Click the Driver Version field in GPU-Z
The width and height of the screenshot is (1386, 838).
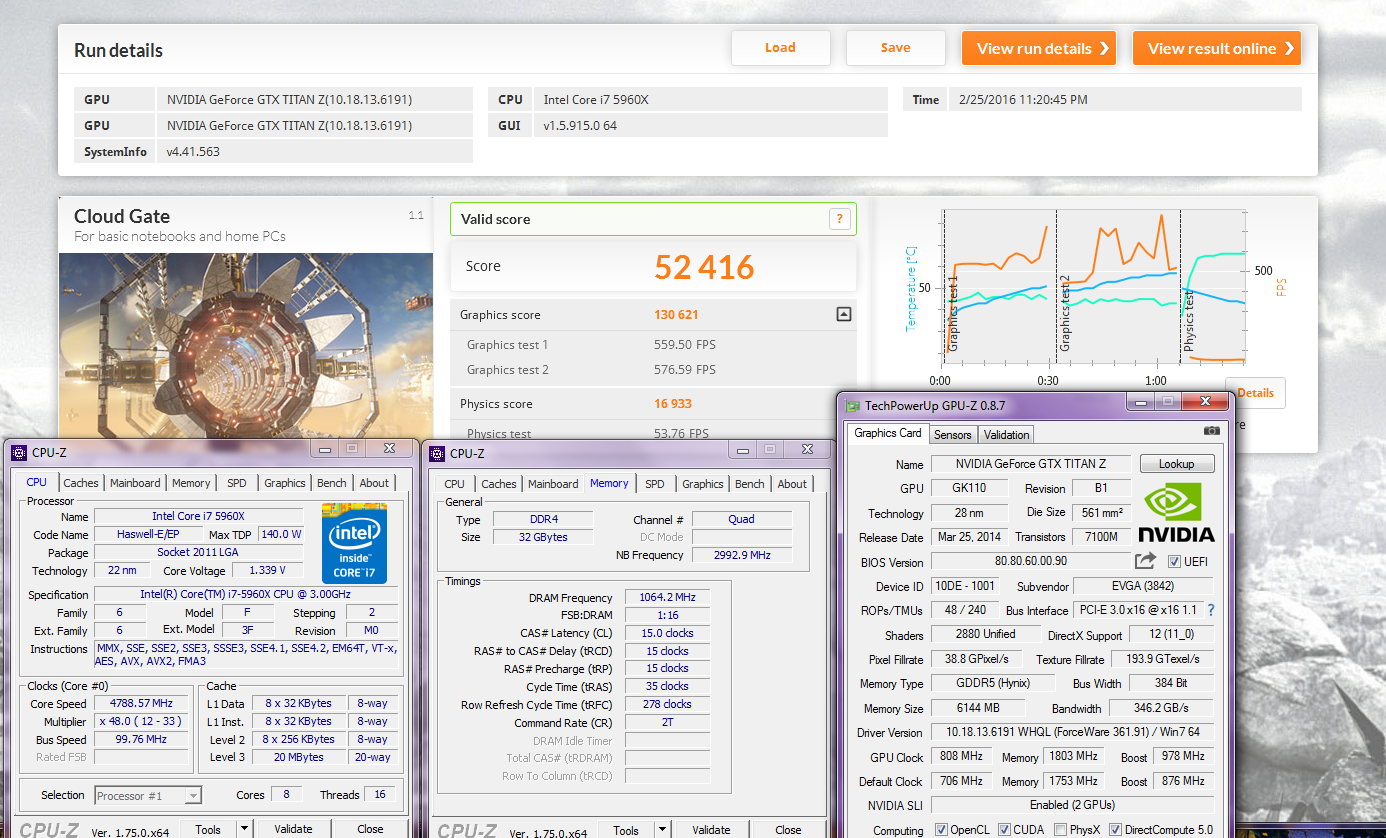1072,733
